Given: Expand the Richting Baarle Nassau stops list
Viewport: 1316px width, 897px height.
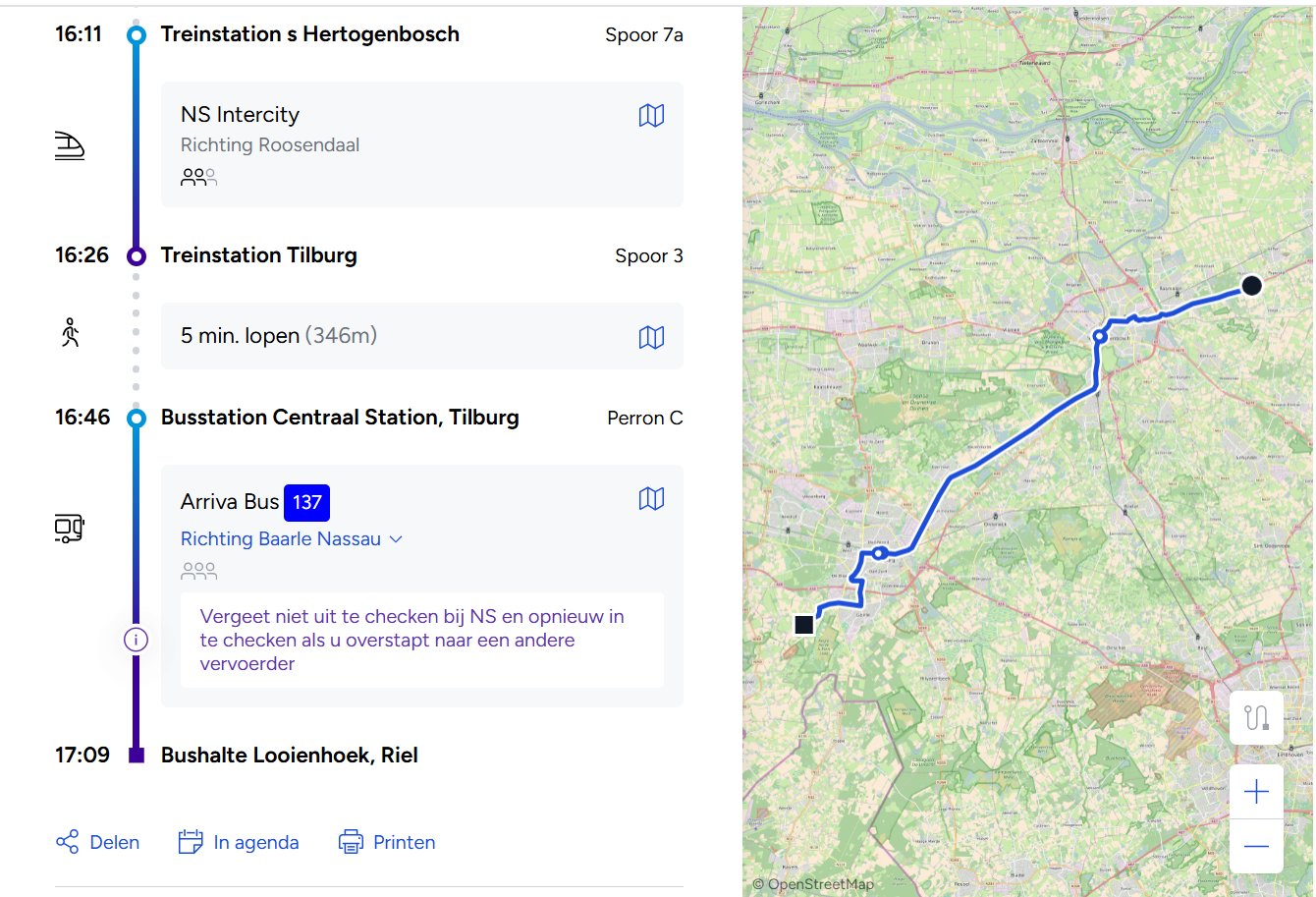Looking at the screenshot, I should pos(292,538).
